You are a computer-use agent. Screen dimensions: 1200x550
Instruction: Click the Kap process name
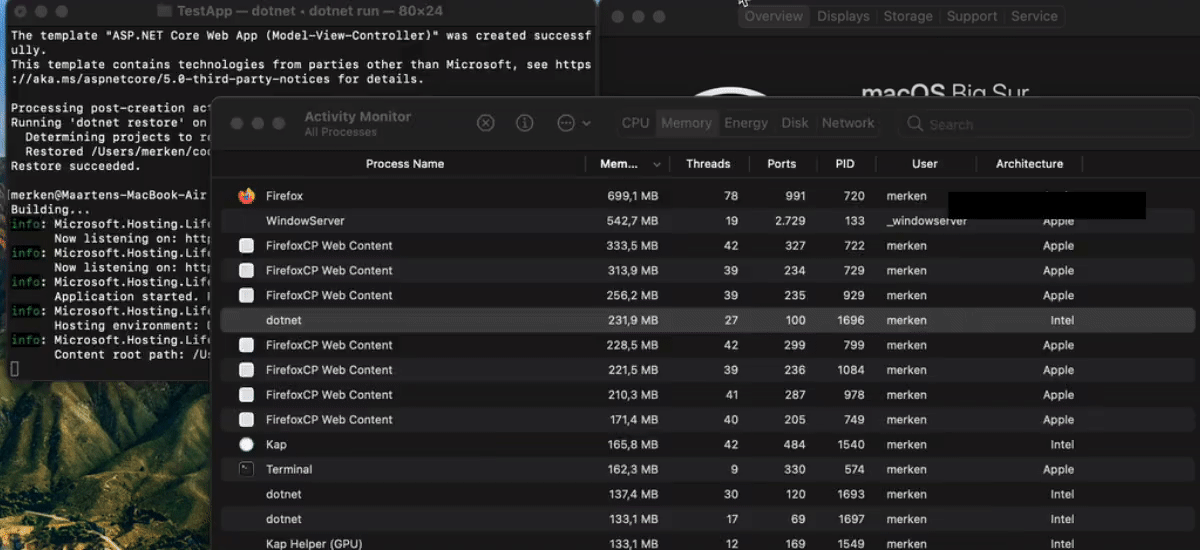coord(276,444)
